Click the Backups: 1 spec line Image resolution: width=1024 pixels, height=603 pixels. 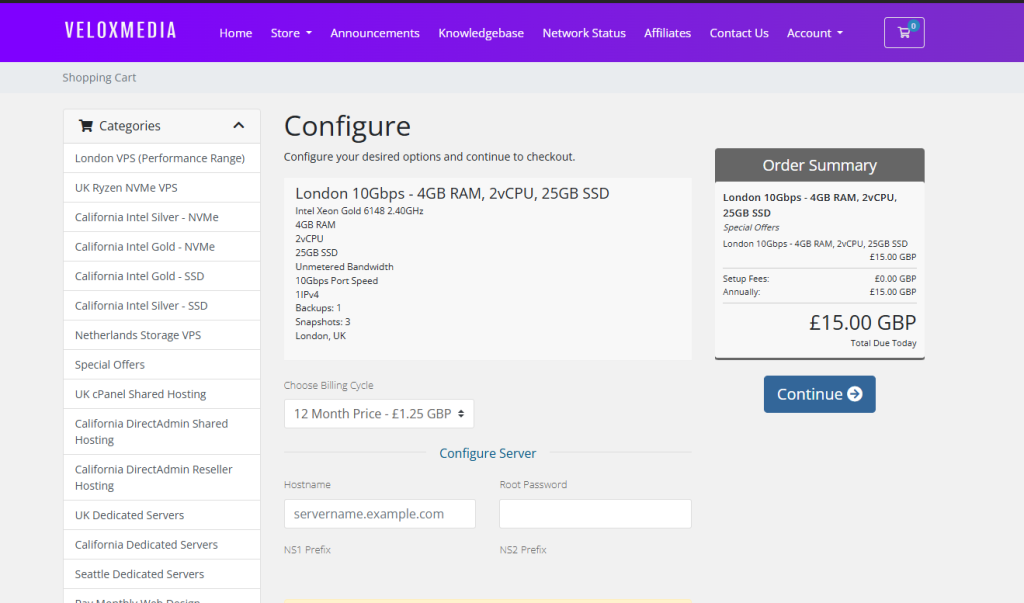[x=318, y=308]
